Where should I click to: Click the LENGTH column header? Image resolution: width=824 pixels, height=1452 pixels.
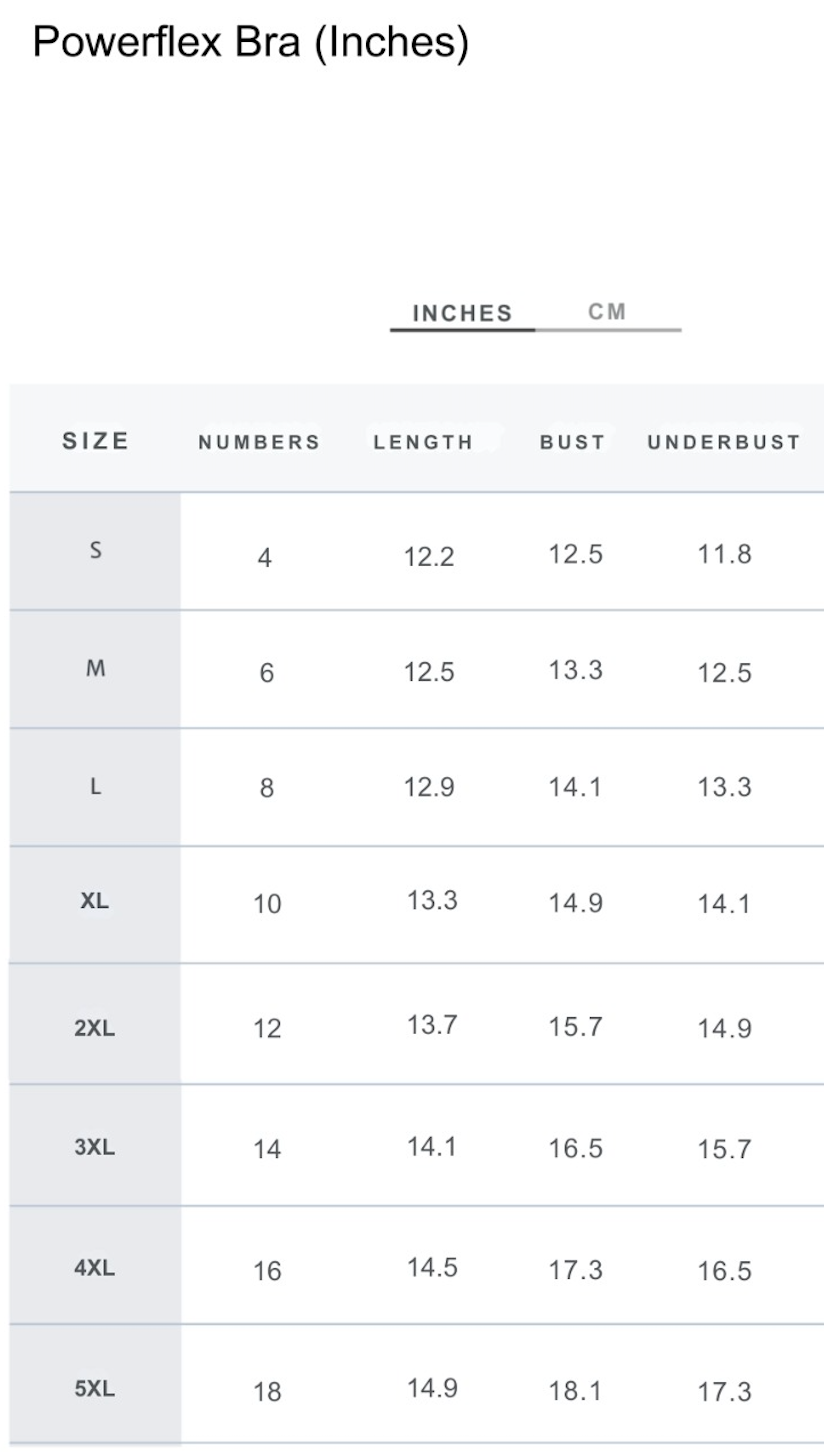click(x=423, y=442)
